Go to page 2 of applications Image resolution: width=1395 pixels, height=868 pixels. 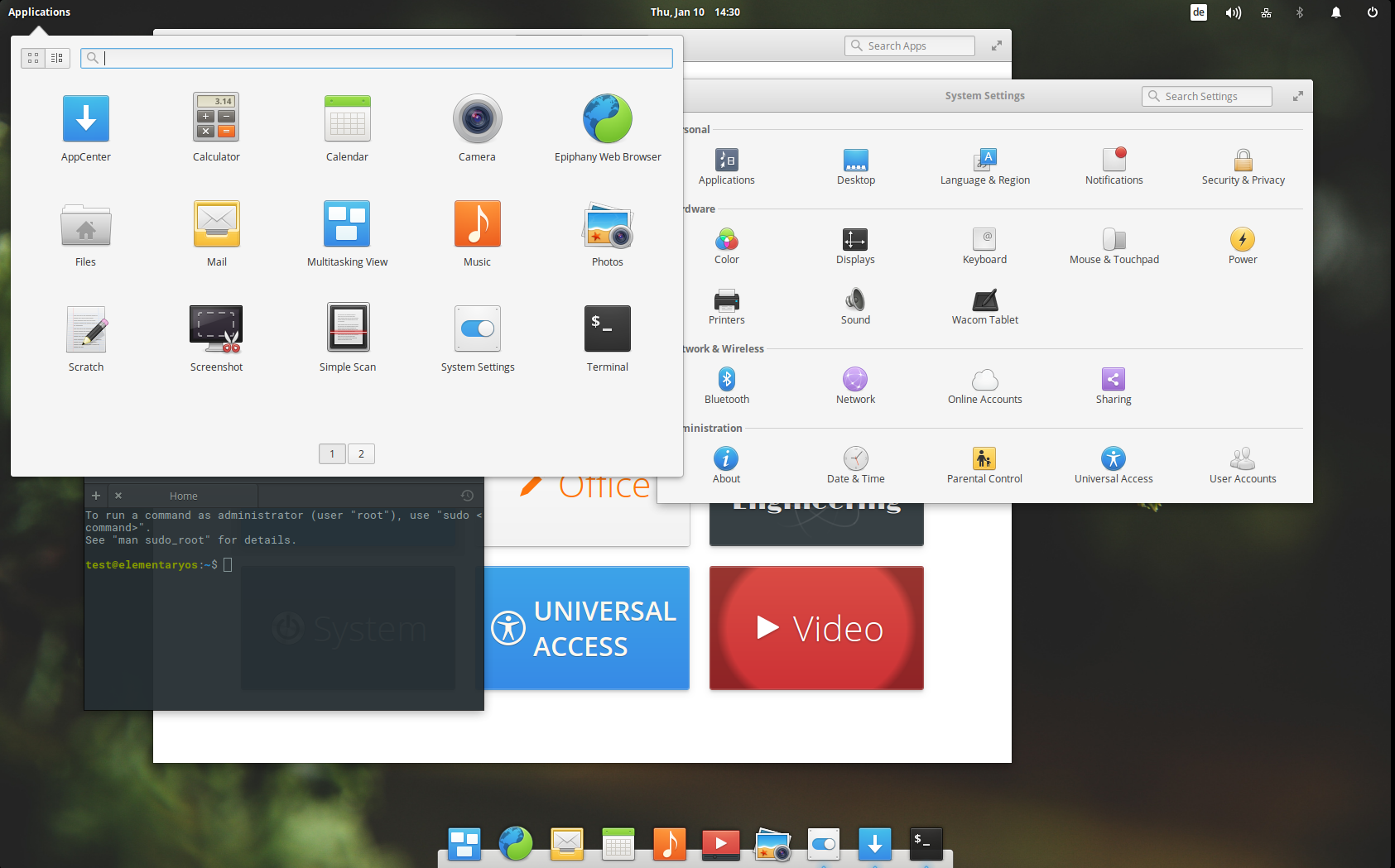361,453
